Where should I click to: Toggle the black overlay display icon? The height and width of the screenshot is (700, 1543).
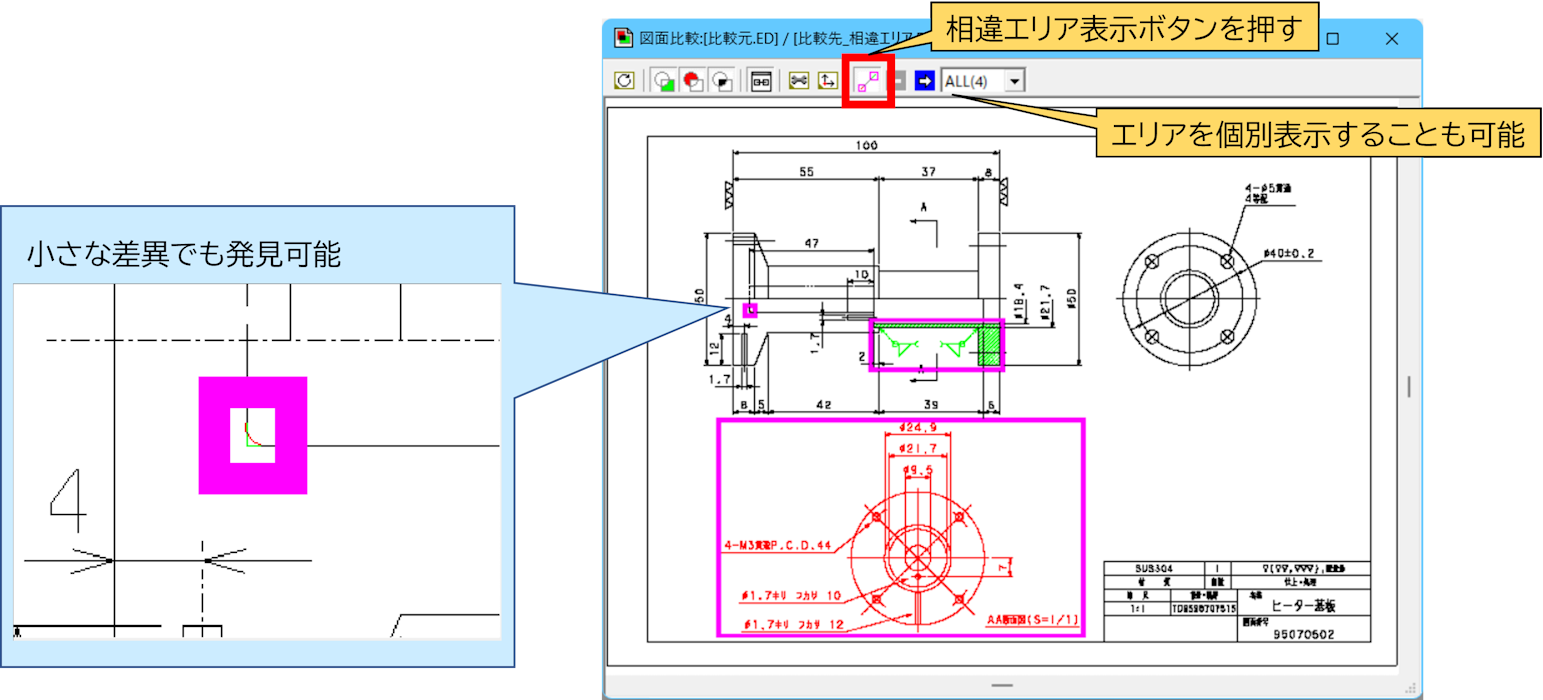click(x=722, y=81)
